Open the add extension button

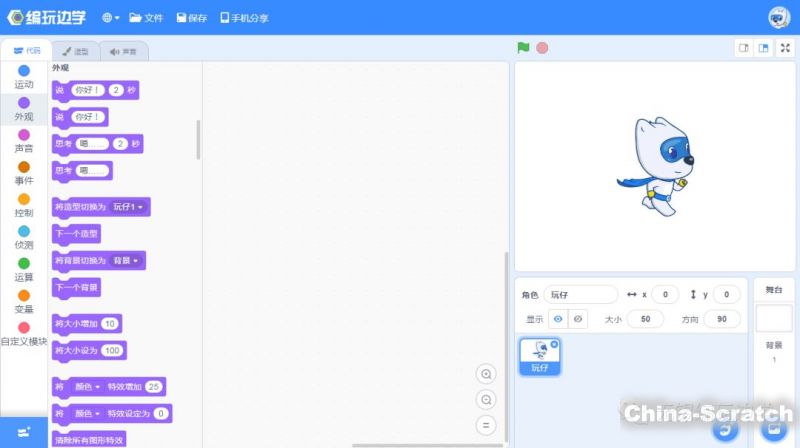pyautogui.click(x=24, y=432)
